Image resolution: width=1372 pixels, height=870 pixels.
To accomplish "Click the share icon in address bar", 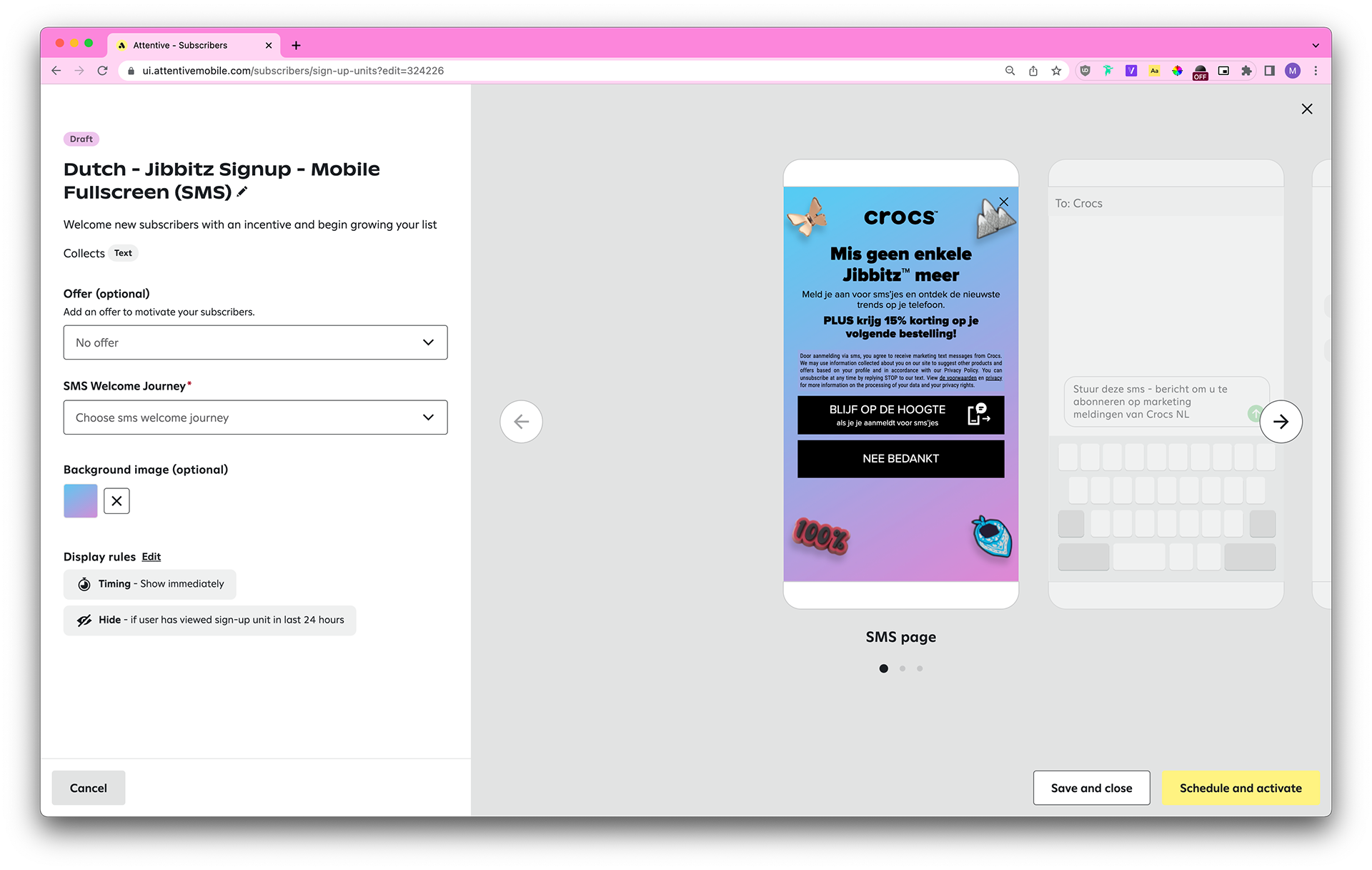I will [1033, 71].
